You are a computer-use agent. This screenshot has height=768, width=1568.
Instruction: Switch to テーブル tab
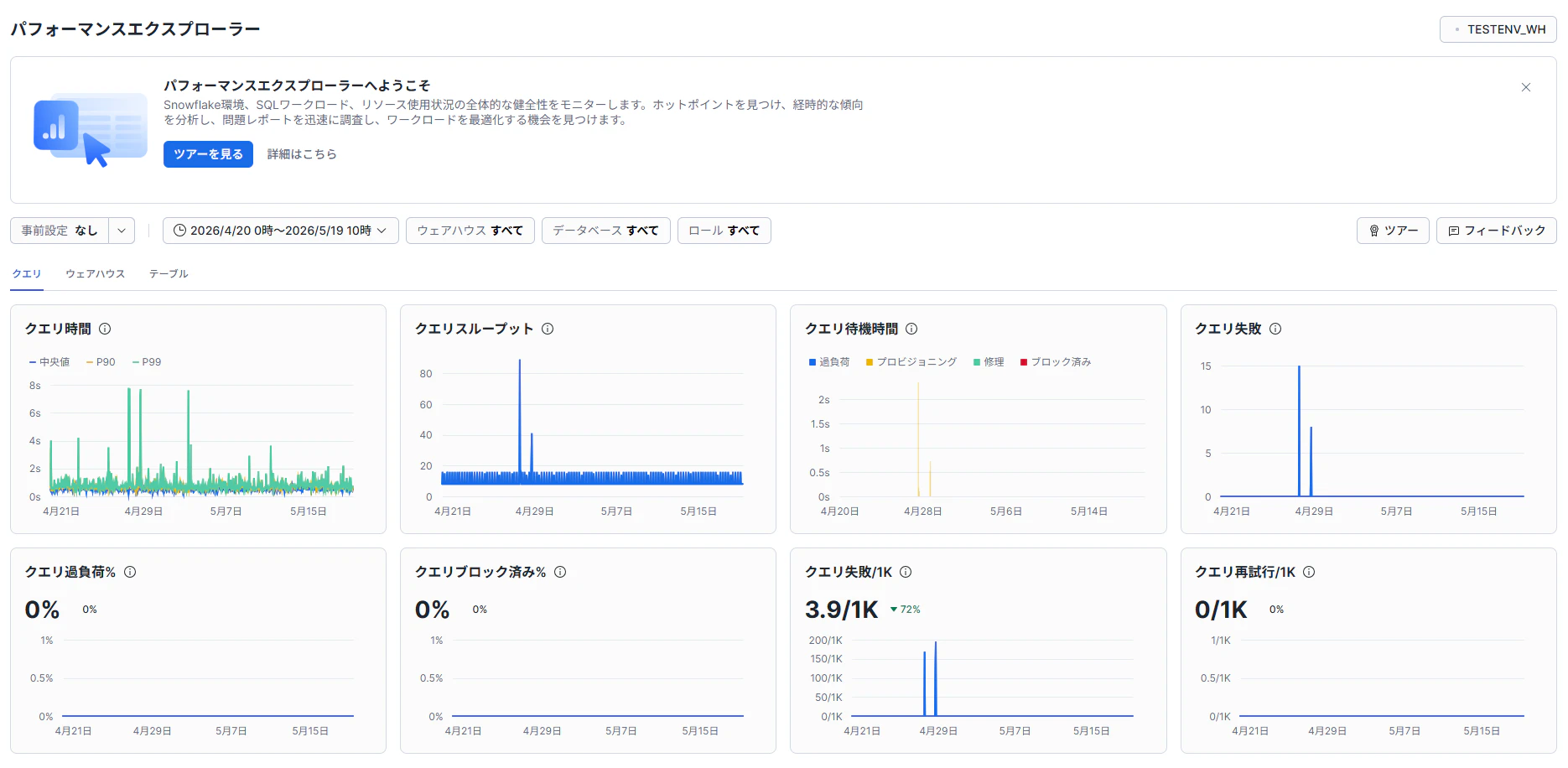pos(169,274)
